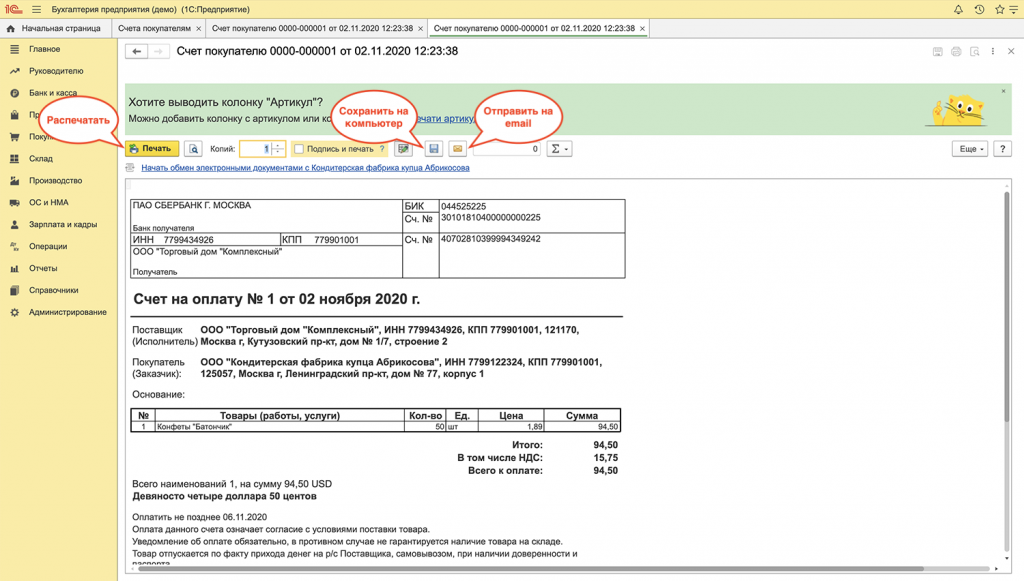Click the Банк и касса coin icon
This screenshot has height=581, width=1024.
tap(14, 93)
